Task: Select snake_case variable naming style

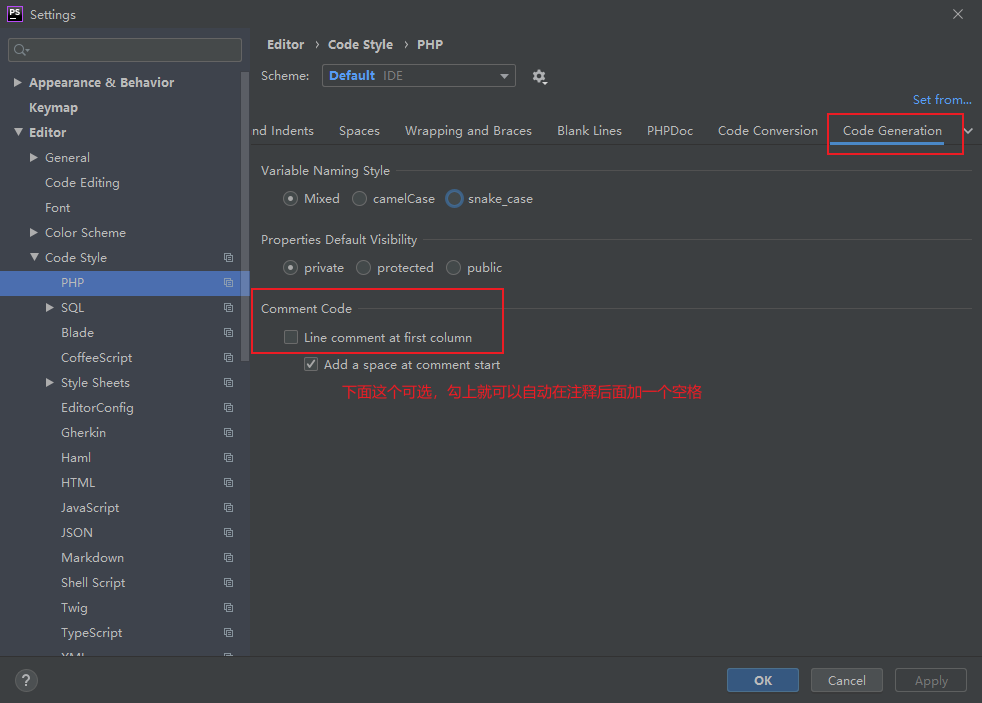Action: tap(455, 199)
